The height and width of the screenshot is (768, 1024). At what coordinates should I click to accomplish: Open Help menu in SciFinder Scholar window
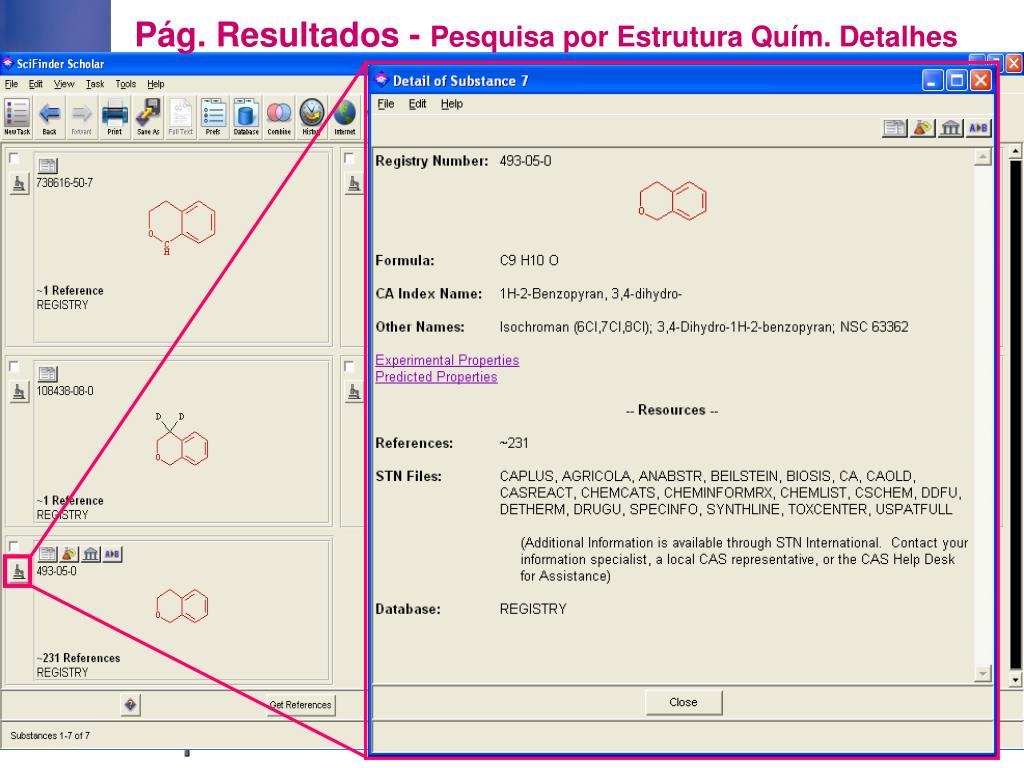[x=155, y=84]
